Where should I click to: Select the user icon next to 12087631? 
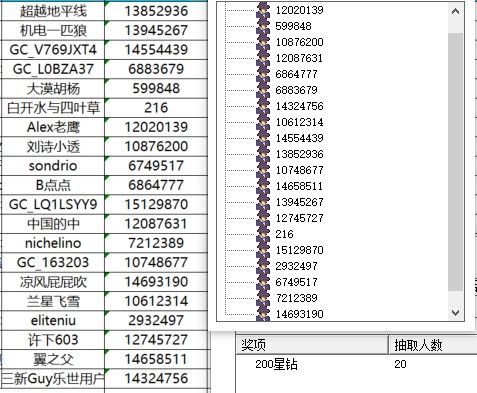pyautogui.click(x=263, y=58)
